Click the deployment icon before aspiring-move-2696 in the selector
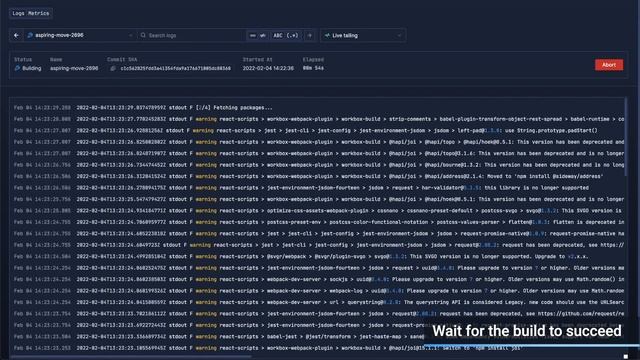This screenshot has width=640, height=360. click(30, 36)
